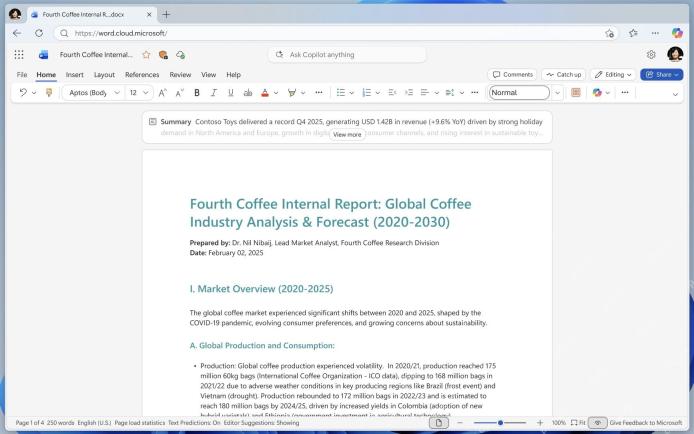Screen dimensions: 694x434
Task: Click the line spacing icon
Action: (x=450, y=92)
